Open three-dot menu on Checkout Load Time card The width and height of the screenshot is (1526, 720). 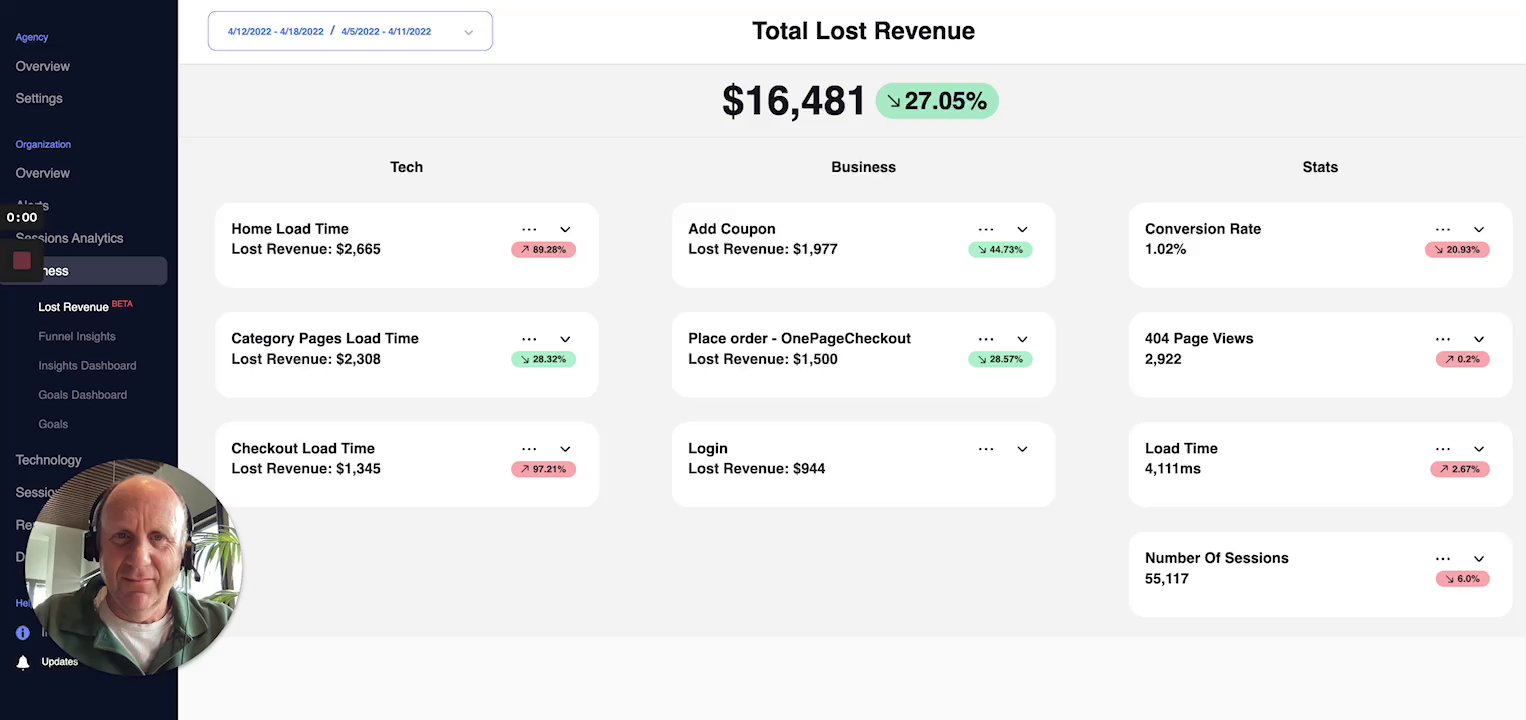pos(529,449)
